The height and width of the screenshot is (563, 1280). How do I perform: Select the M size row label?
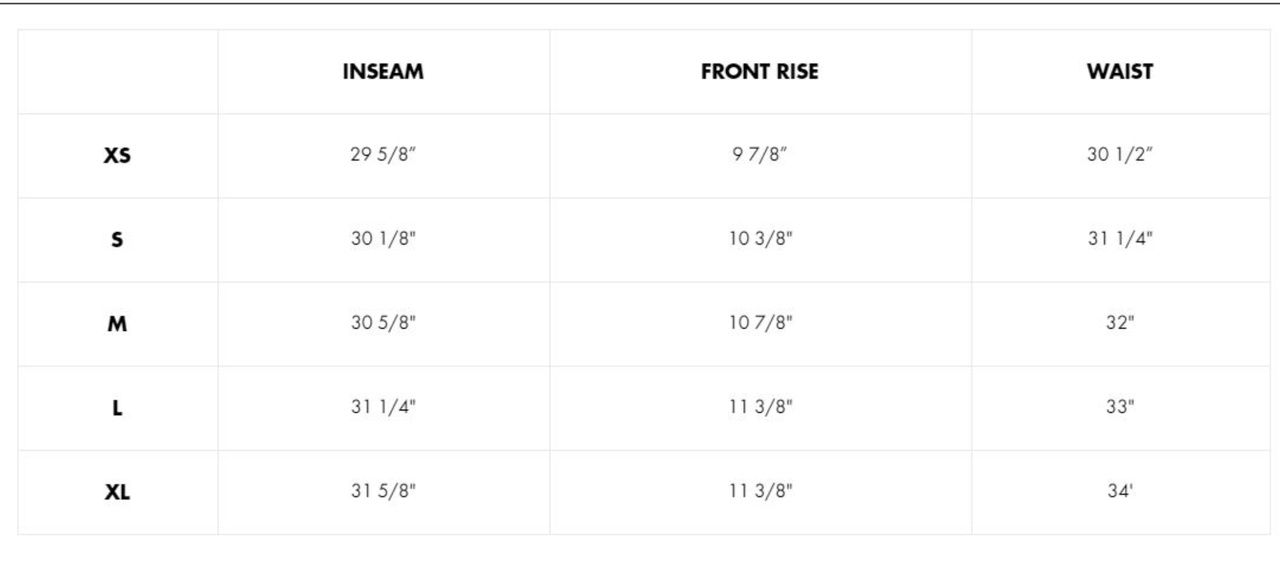click(117, 324)
